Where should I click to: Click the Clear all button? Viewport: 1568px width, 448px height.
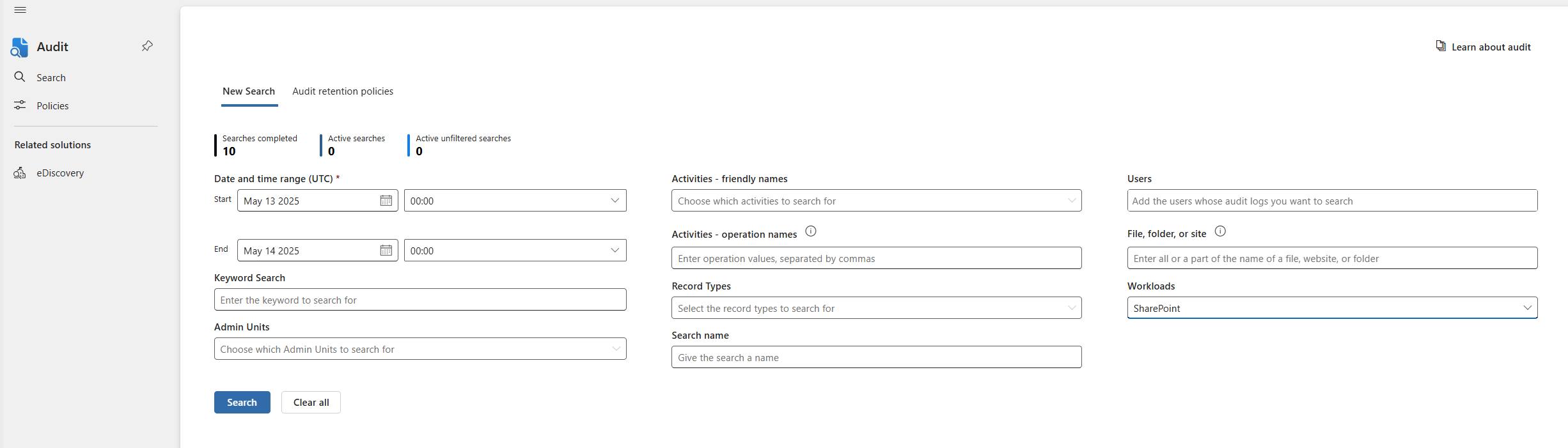[x=311, y=403]
